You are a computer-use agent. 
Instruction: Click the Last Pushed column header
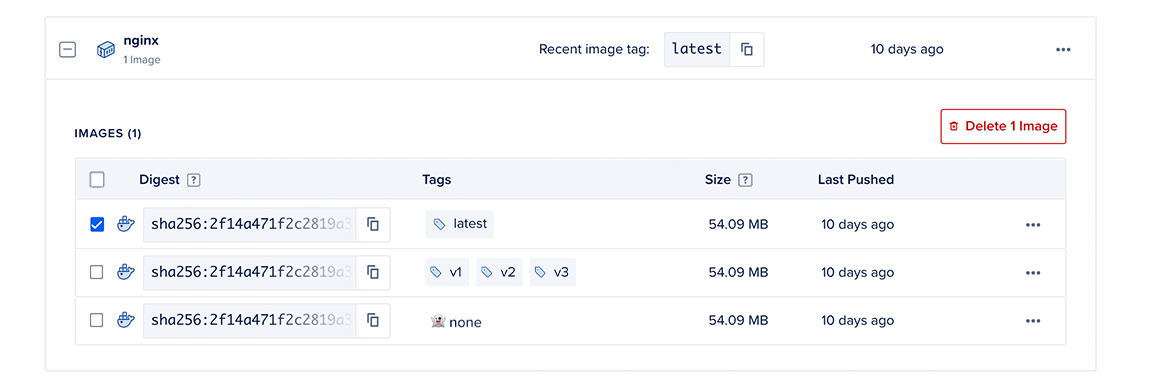click(856, 180)
